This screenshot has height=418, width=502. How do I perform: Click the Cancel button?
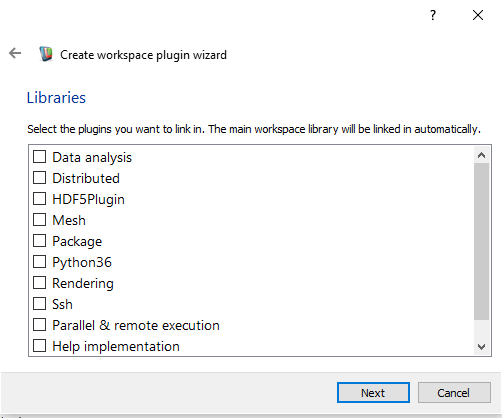click(454, 393)
